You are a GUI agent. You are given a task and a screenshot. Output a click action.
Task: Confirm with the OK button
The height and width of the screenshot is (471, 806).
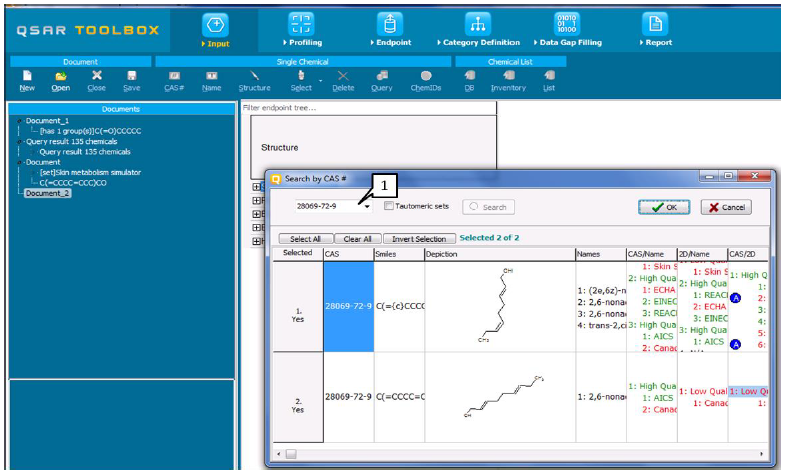click(x=664, y=207)
